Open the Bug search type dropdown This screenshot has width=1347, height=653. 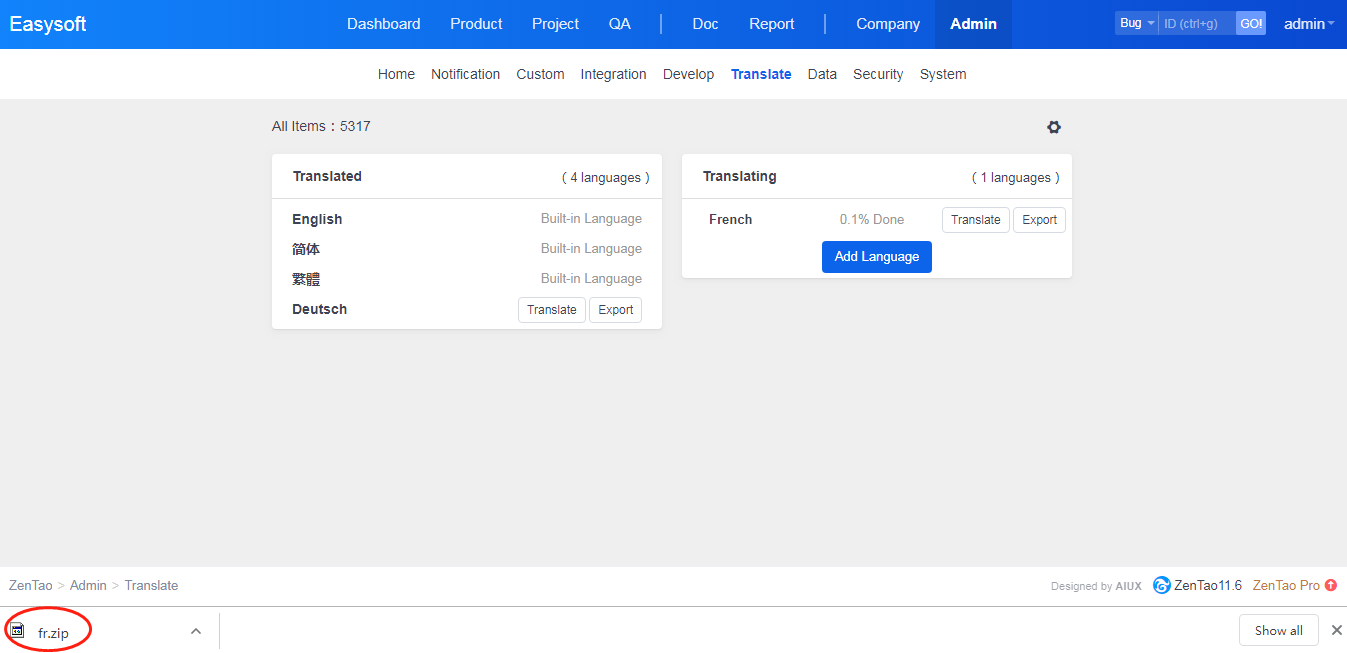pos(1136,23)
